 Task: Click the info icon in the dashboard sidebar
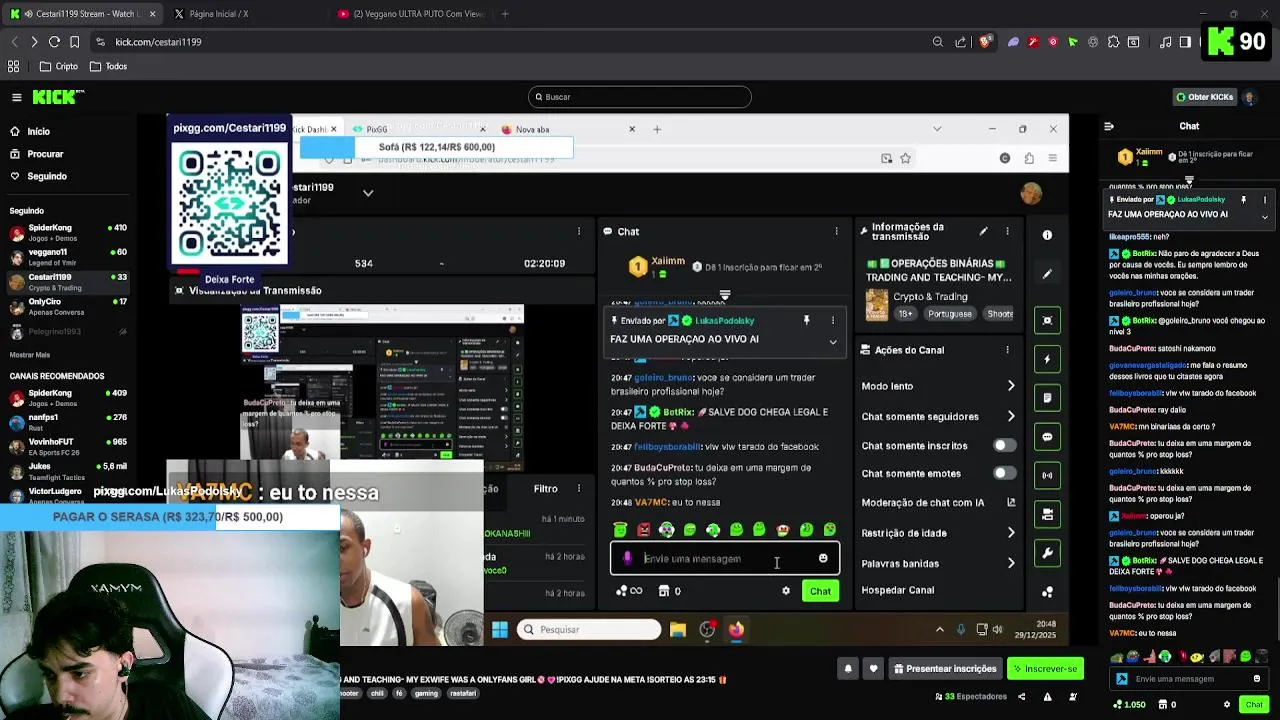coord(1047,235)
